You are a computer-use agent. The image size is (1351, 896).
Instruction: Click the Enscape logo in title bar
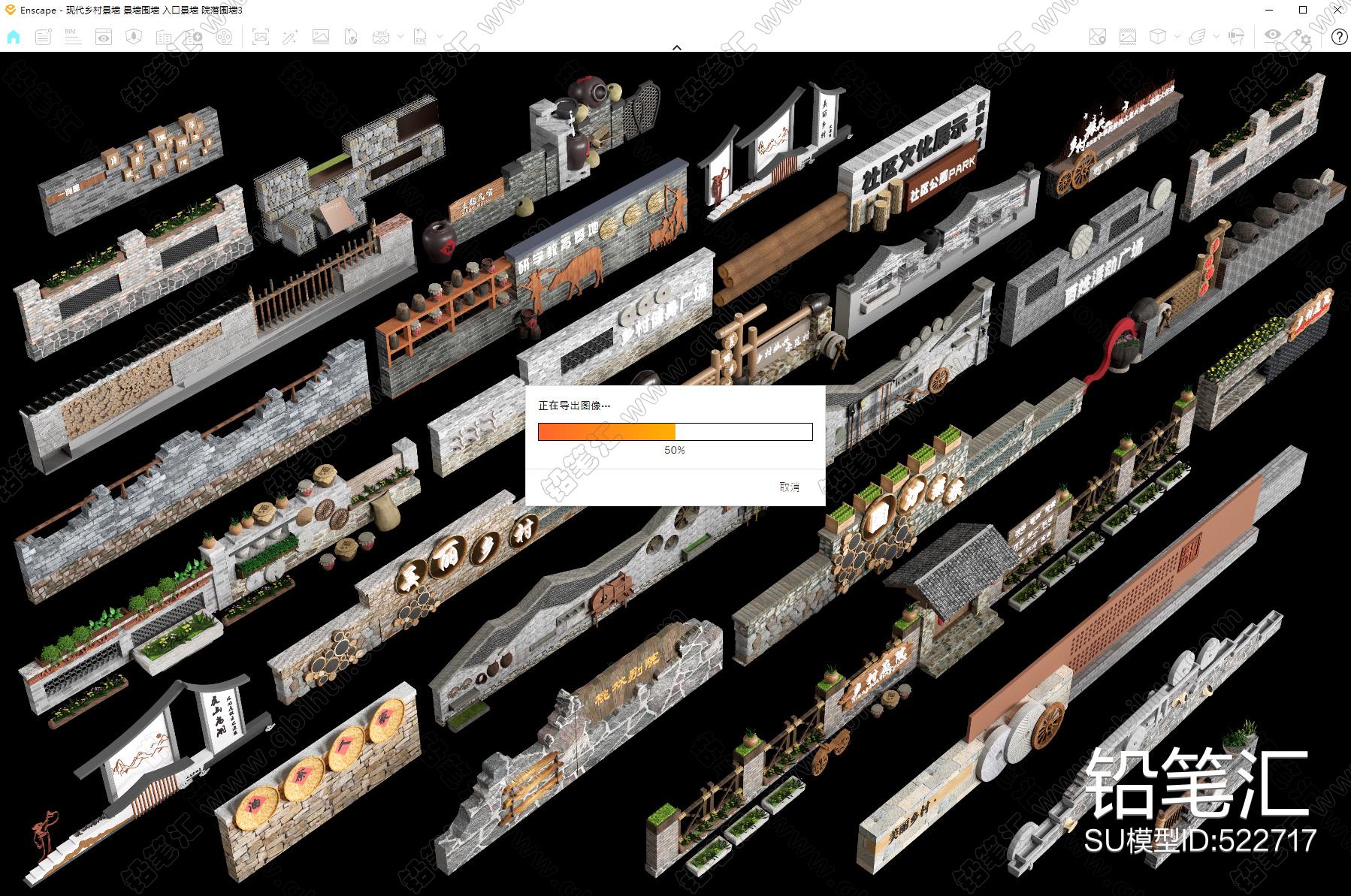[9, 10]
